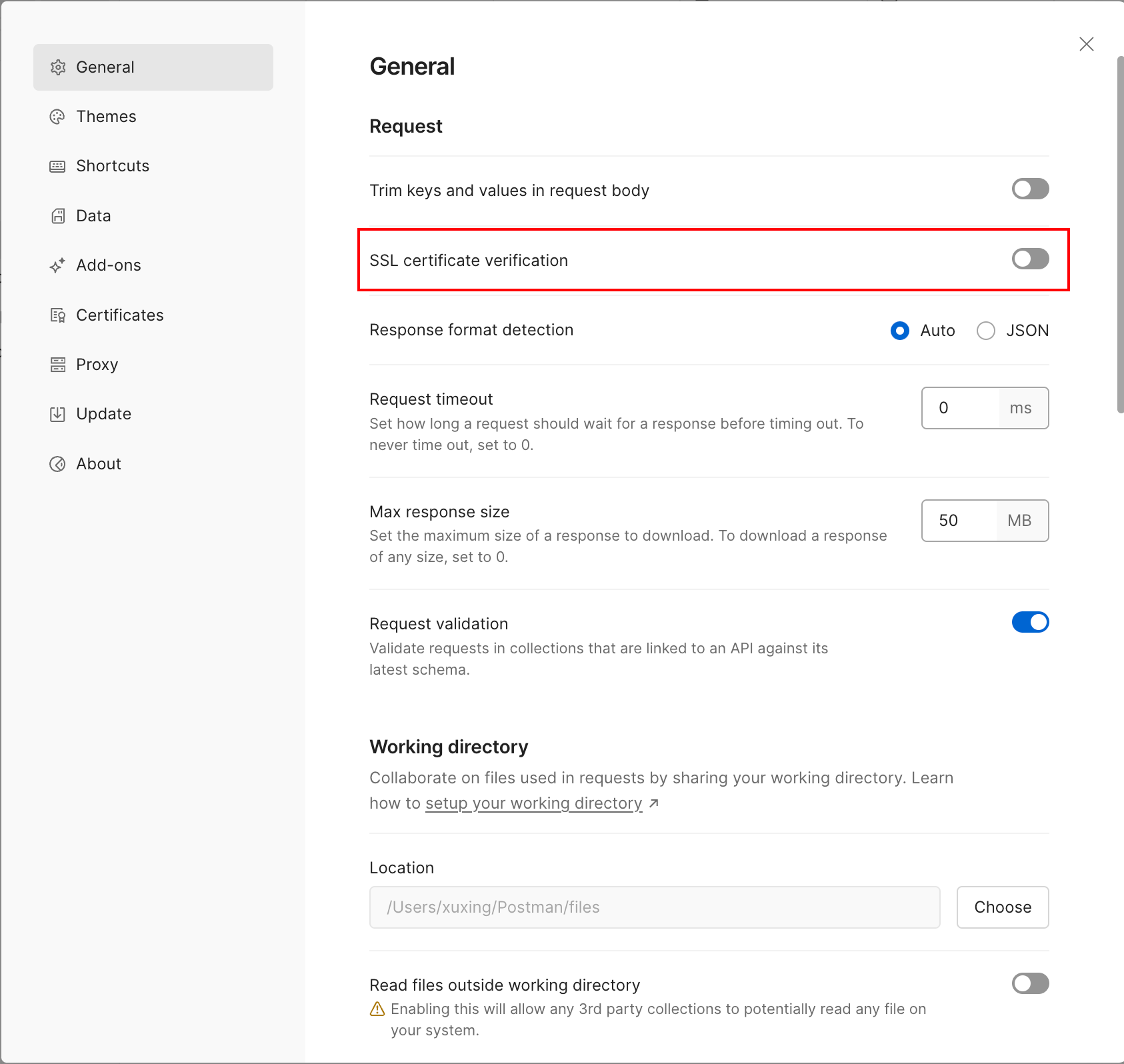
Task: Click the General gear icon in sidebar
Action: [x=58, y=67]
